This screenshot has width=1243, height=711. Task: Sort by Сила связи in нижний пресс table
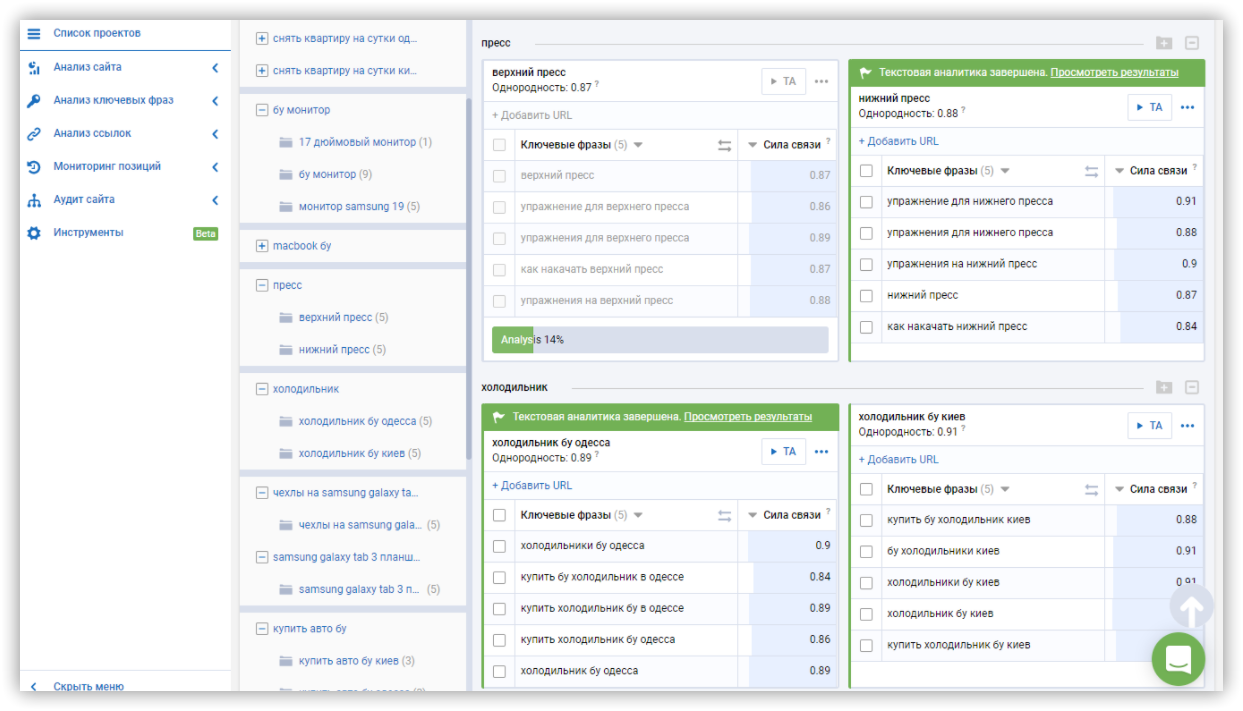1150,171
